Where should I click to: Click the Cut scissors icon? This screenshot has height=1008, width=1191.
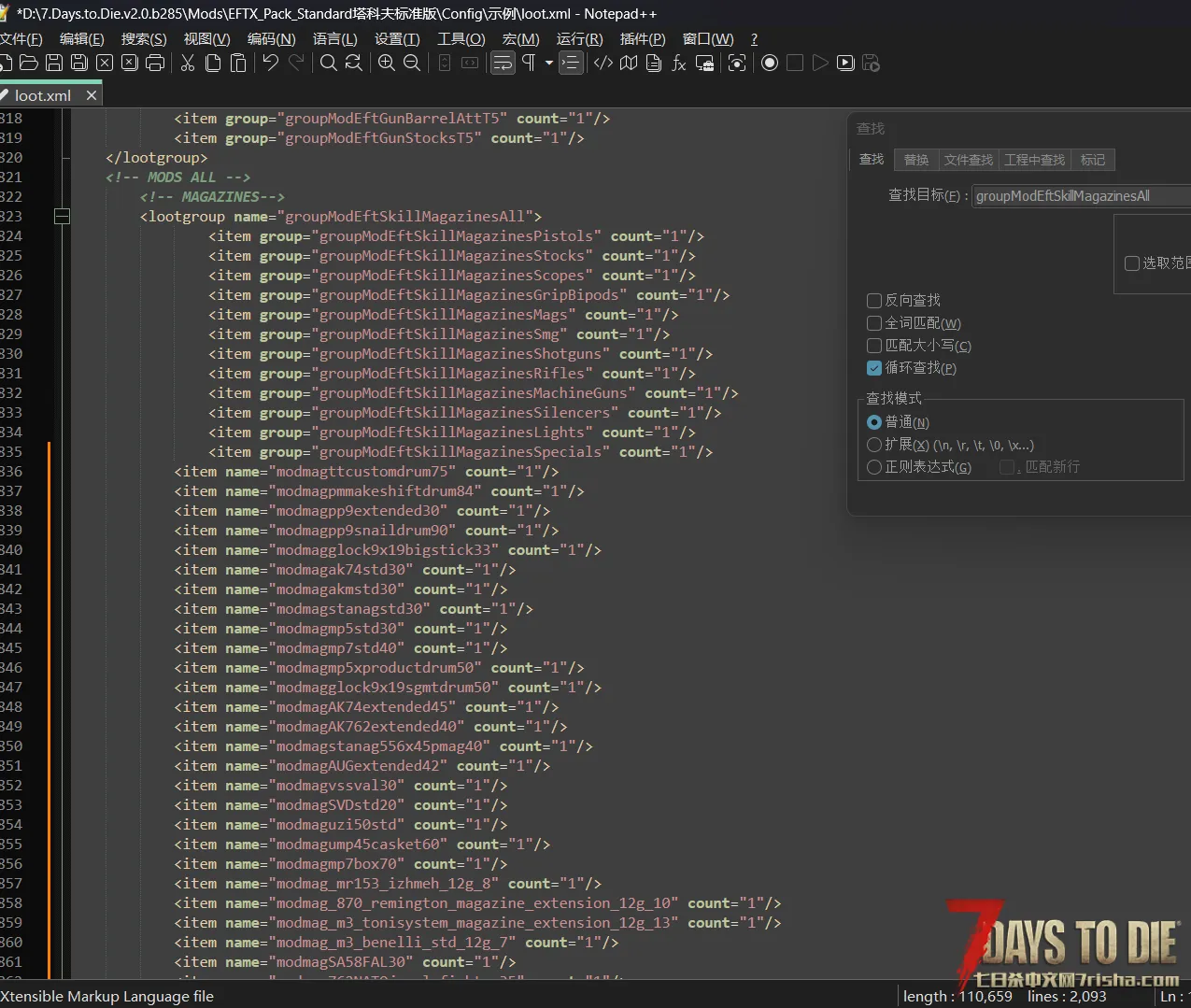pos(188,63)
